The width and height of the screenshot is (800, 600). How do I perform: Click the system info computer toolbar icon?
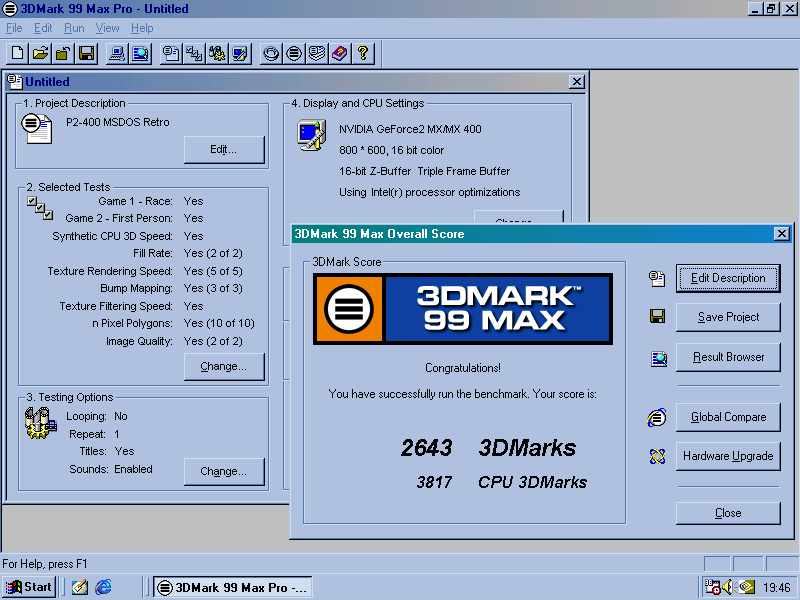pyautogui.click(x=117, y=53)
